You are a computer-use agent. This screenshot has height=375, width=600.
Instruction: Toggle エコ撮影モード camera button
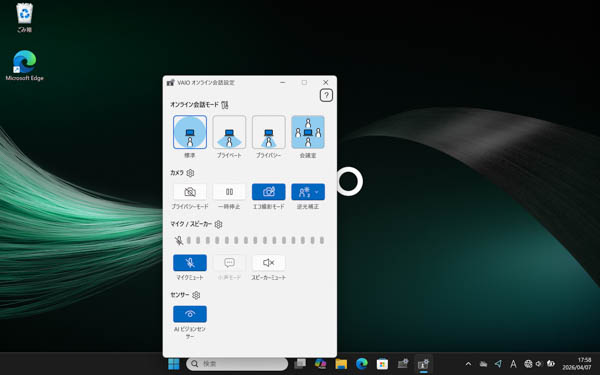pos(269,192)
